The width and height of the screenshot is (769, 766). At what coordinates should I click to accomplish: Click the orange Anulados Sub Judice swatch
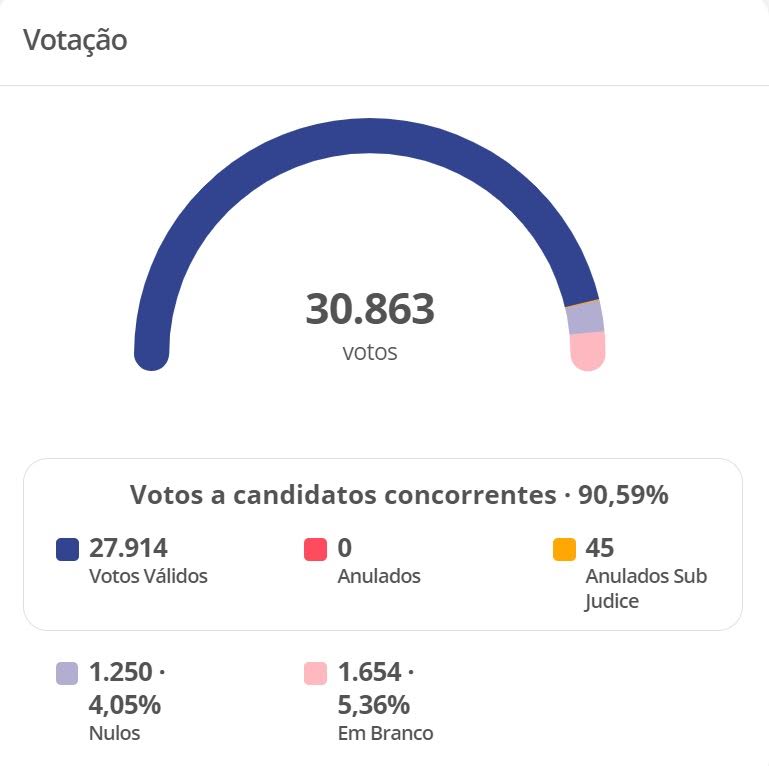564,550
